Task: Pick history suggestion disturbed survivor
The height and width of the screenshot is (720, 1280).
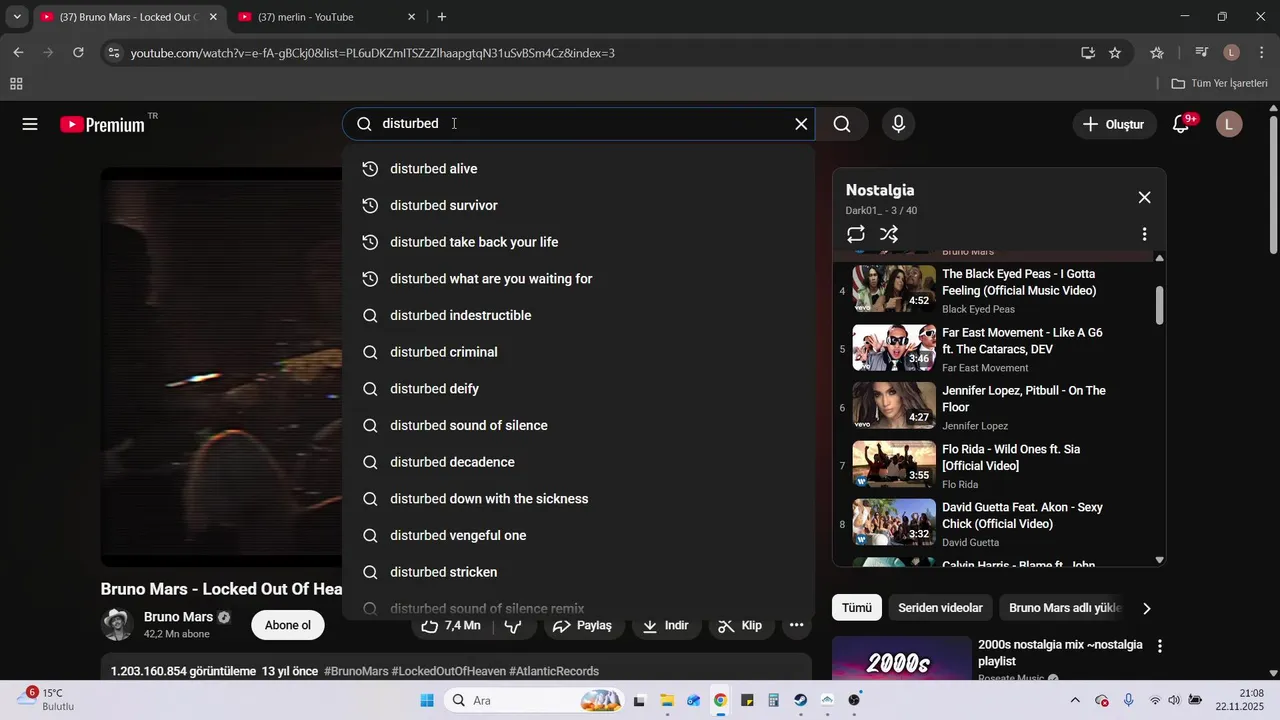Action: point(578,205)
